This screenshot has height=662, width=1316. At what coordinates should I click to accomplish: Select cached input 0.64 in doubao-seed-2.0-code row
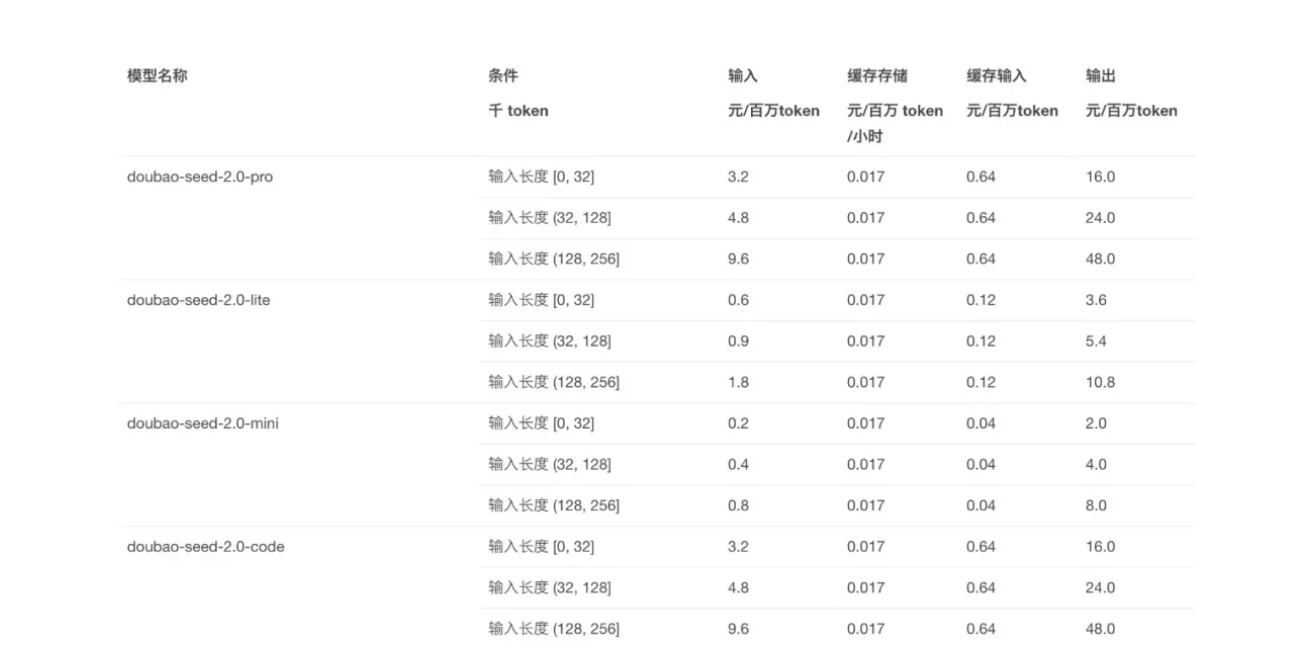pos(981,546)
